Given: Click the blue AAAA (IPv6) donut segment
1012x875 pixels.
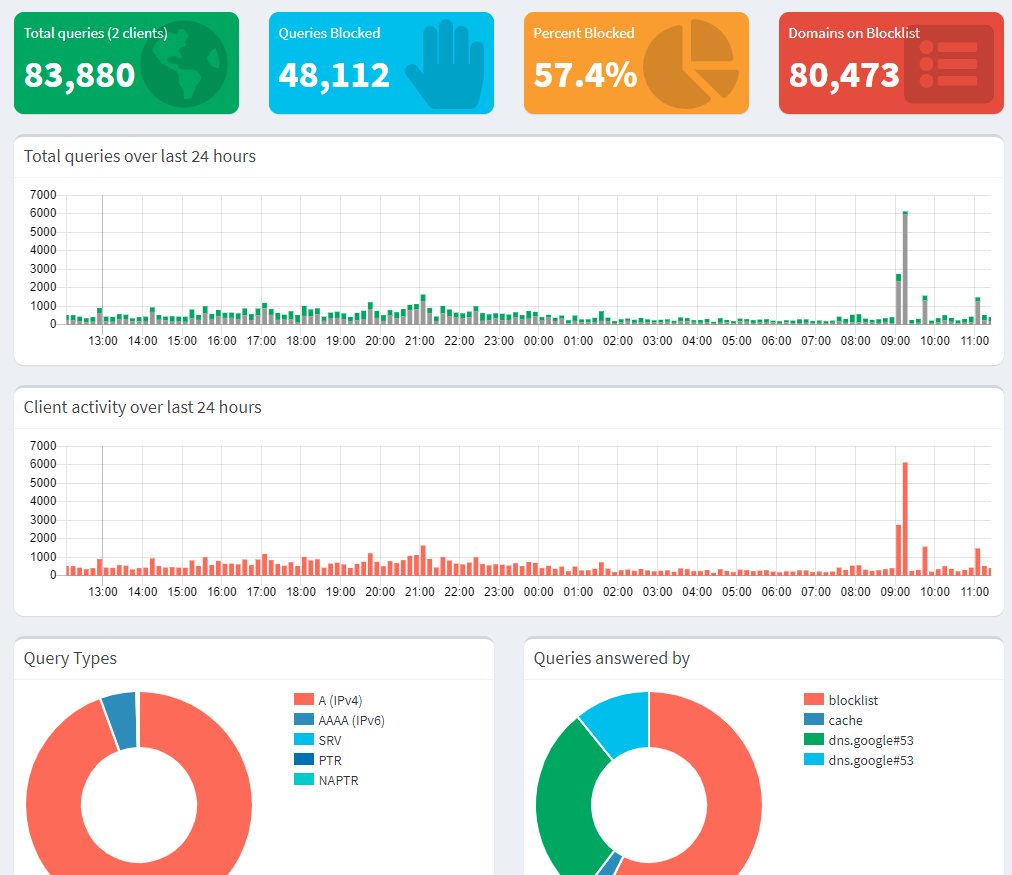Looking at the screenshot, I should tap(121, 720).
